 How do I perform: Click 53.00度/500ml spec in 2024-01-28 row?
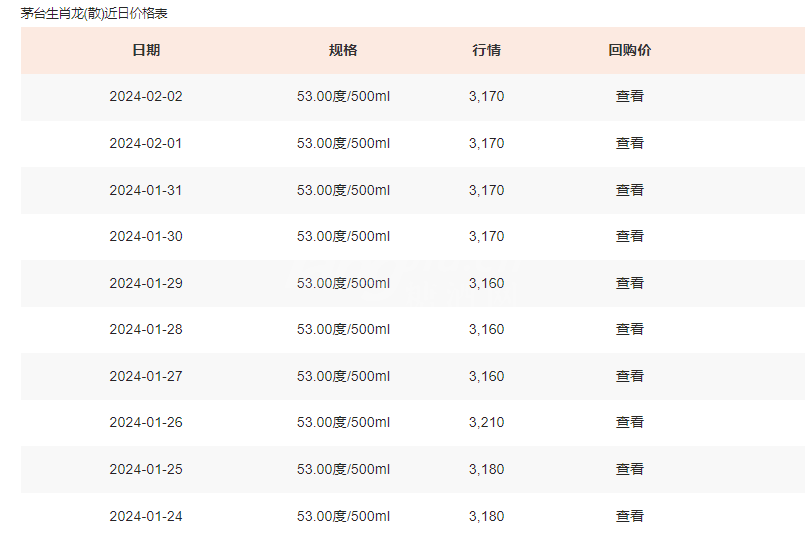[343, 329]
